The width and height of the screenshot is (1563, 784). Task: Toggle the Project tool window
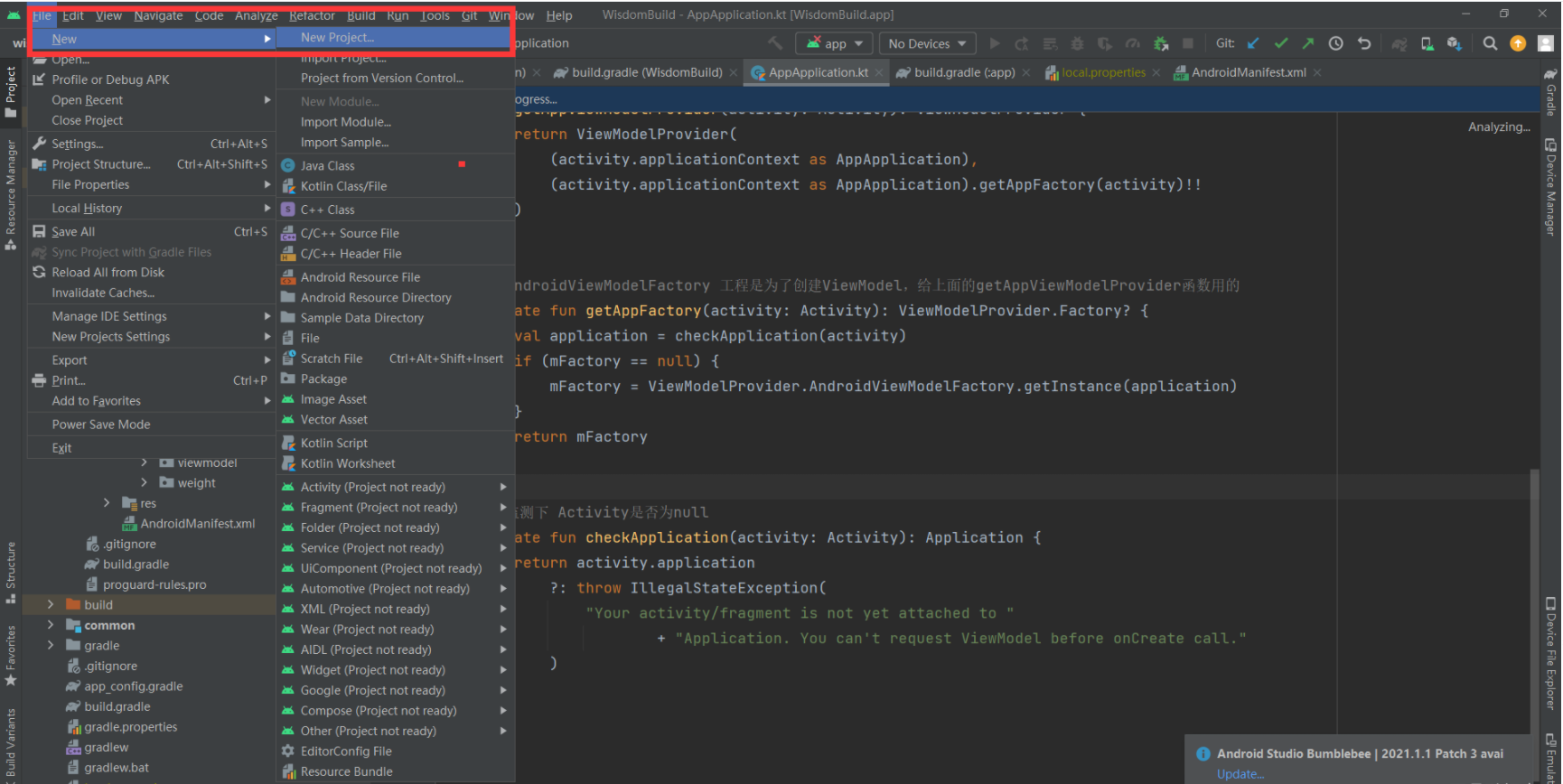(x=11, y=90)
